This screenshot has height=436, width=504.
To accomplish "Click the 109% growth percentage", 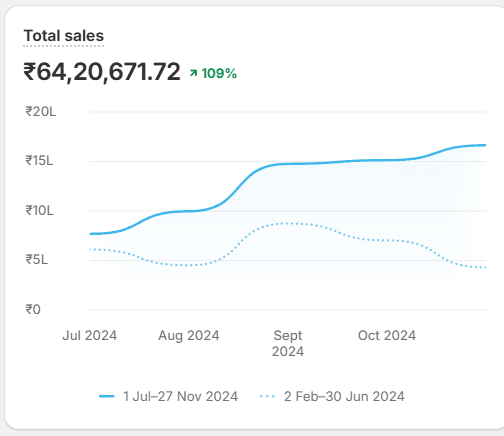I will point(219,73).
